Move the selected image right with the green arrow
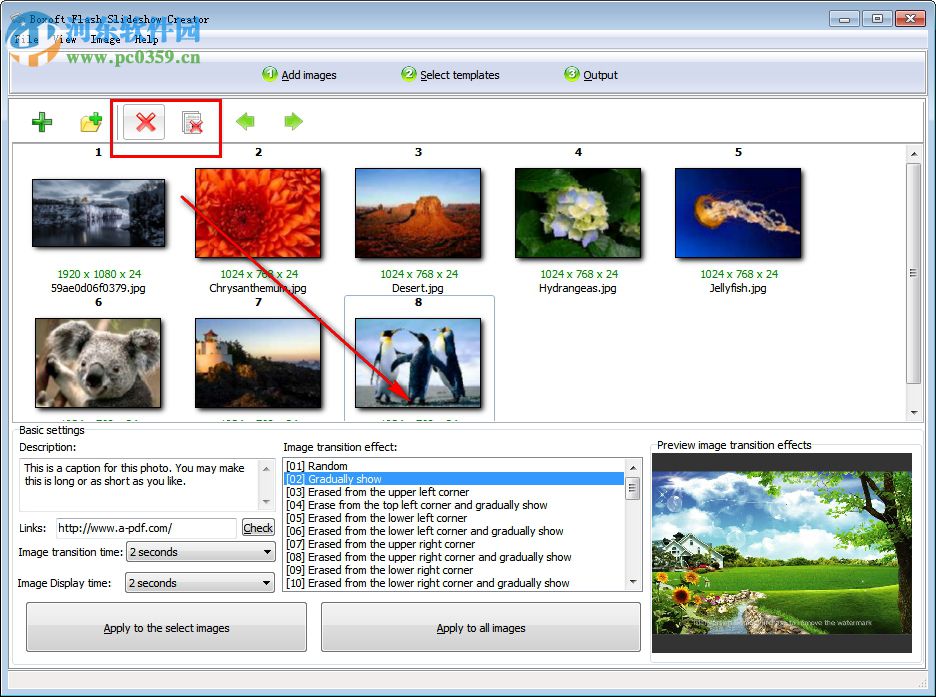 293,122
